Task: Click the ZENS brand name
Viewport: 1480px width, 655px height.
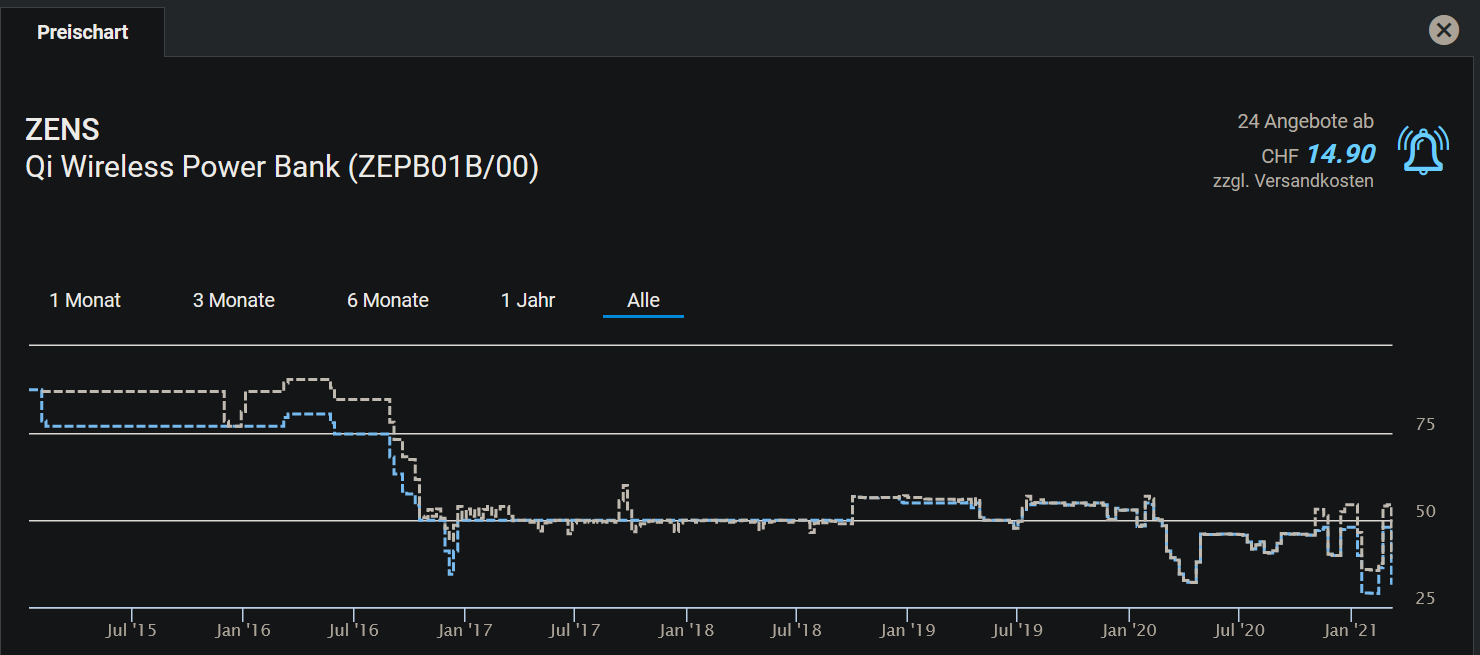Action: (62, 129)
